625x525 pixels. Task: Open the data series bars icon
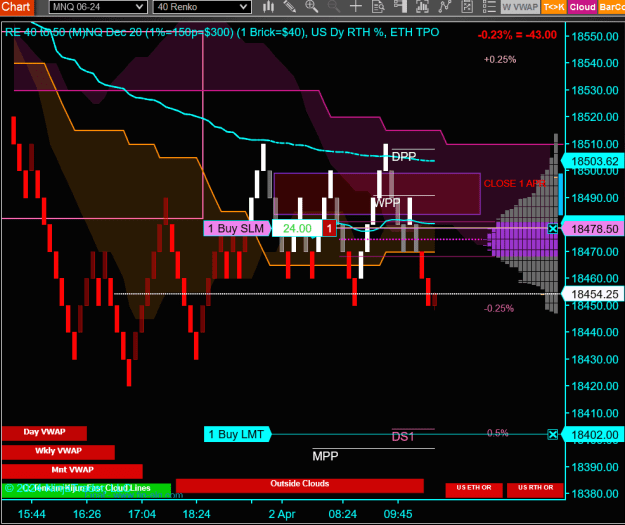pos(422,7)
